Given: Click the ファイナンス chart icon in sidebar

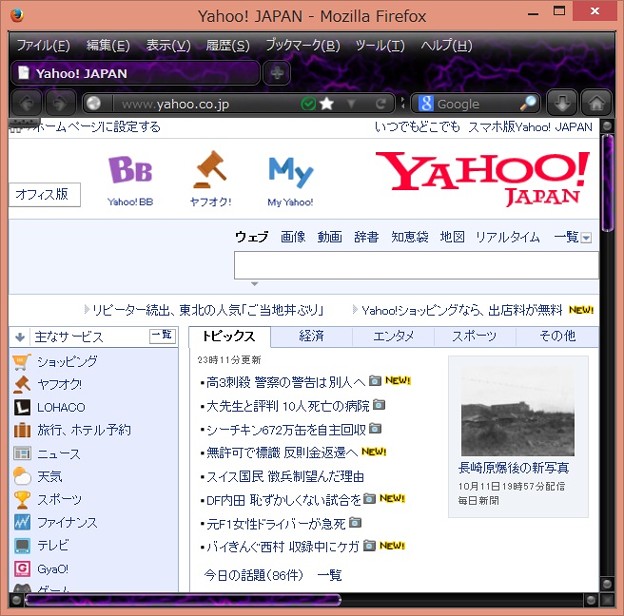Looking at the screenshot, I should [x=22, y=522].
